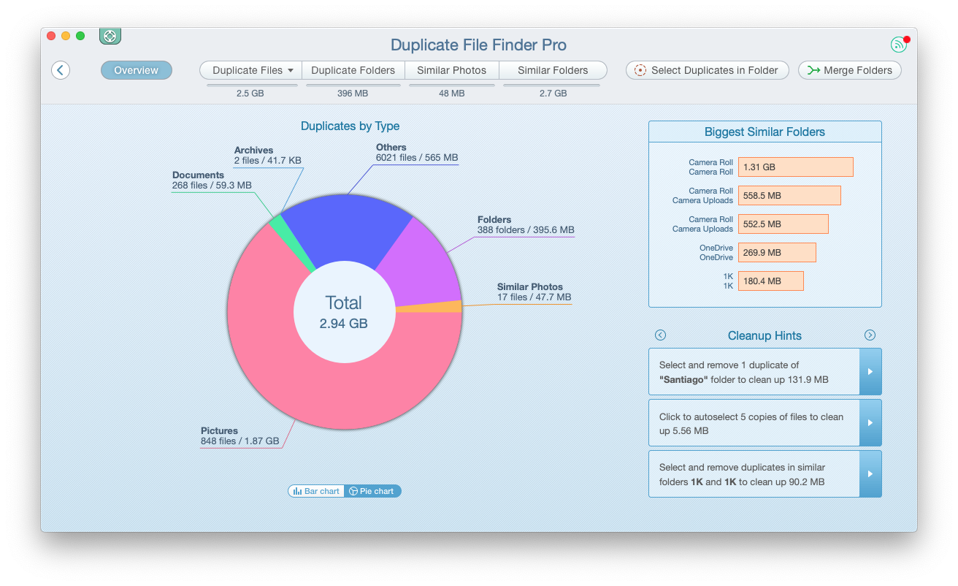Run the similar folders 1K hint arrow
Image resolution: width=958 pixels, height=586 pixels.
[x=870, y=474]
